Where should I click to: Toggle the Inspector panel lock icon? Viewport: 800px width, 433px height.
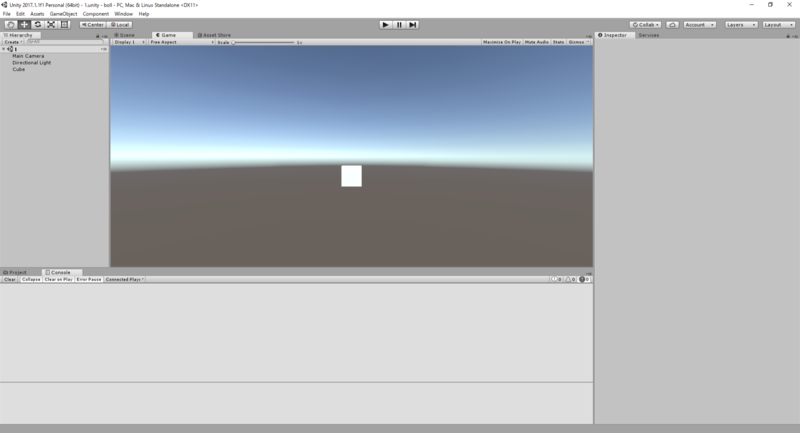(788, 36)
